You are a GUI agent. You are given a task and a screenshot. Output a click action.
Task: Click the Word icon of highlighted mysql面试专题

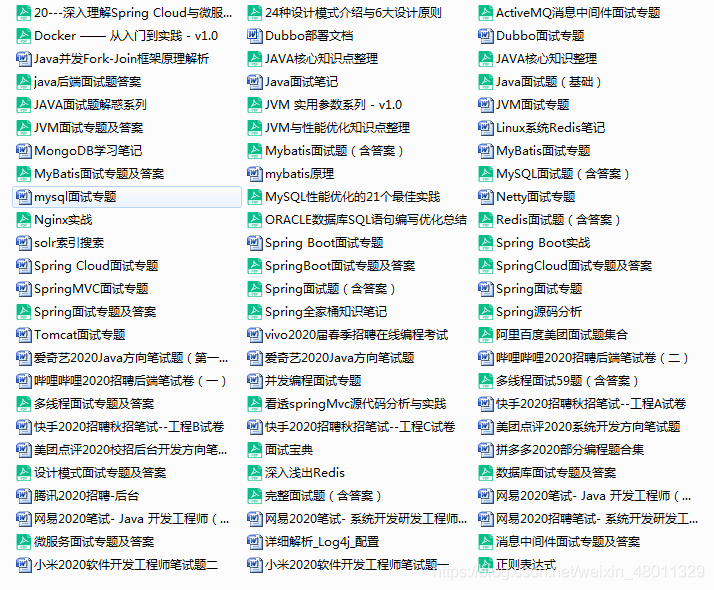point(23,197)
